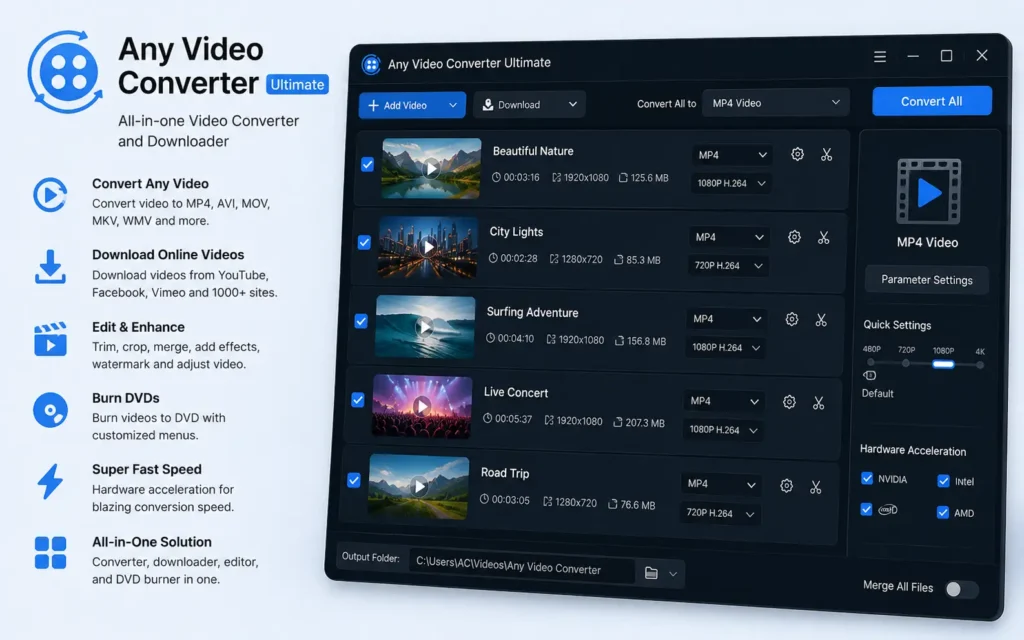Click the Super Fast Speed lightning icon
This screenshot has width=1024, height=640.
tap(50, 481)
